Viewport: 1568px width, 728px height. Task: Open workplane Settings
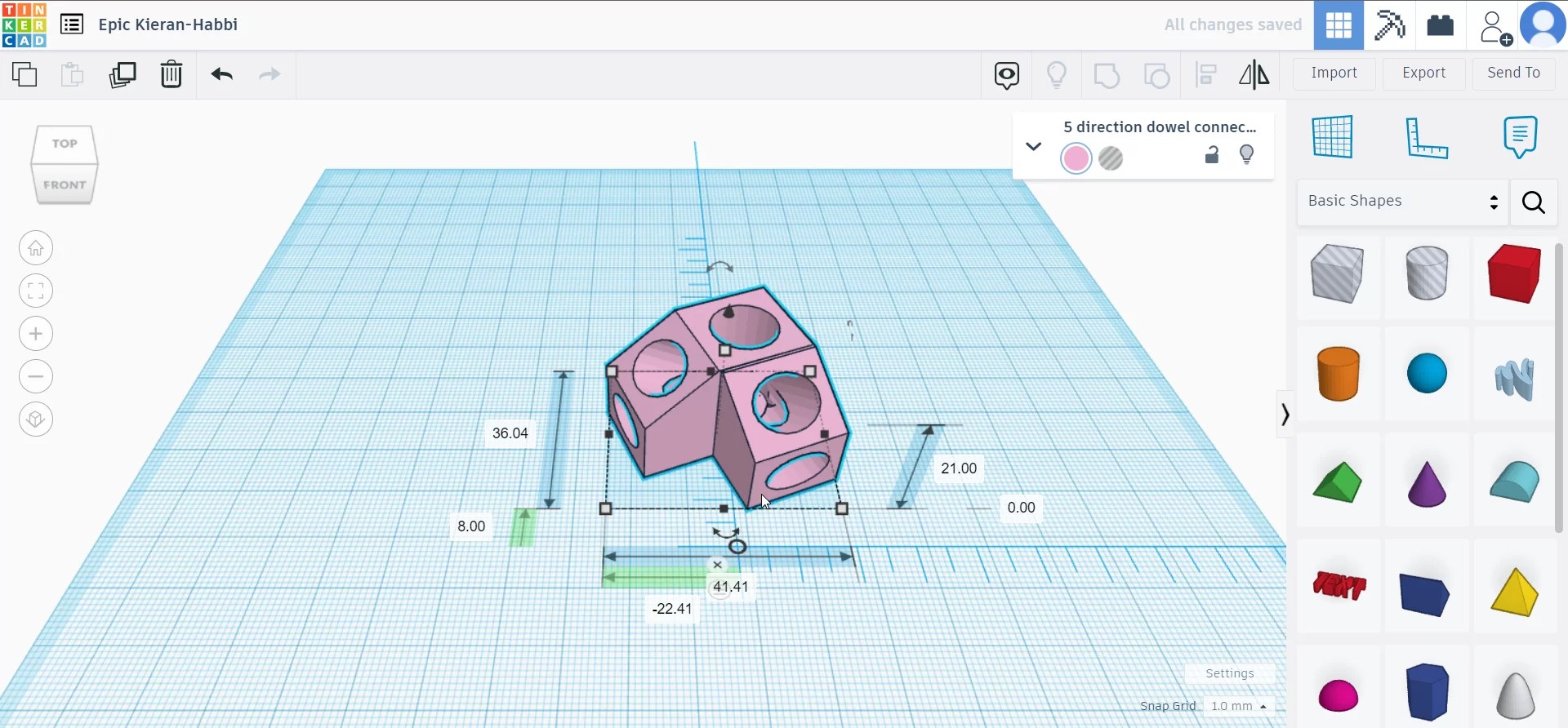point(1230,673)
